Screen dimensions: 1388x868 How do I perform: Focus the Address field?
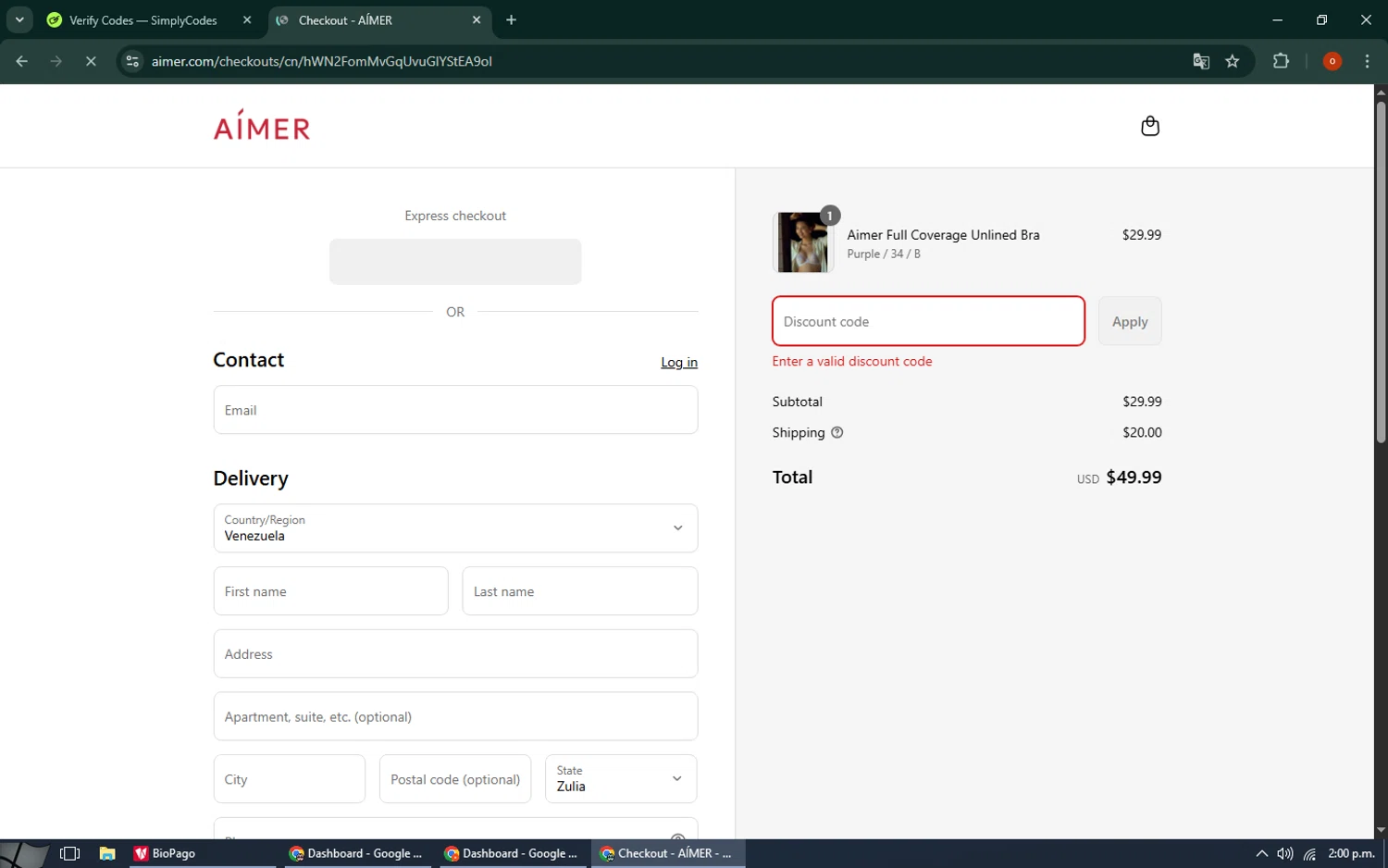click(455, 653)
